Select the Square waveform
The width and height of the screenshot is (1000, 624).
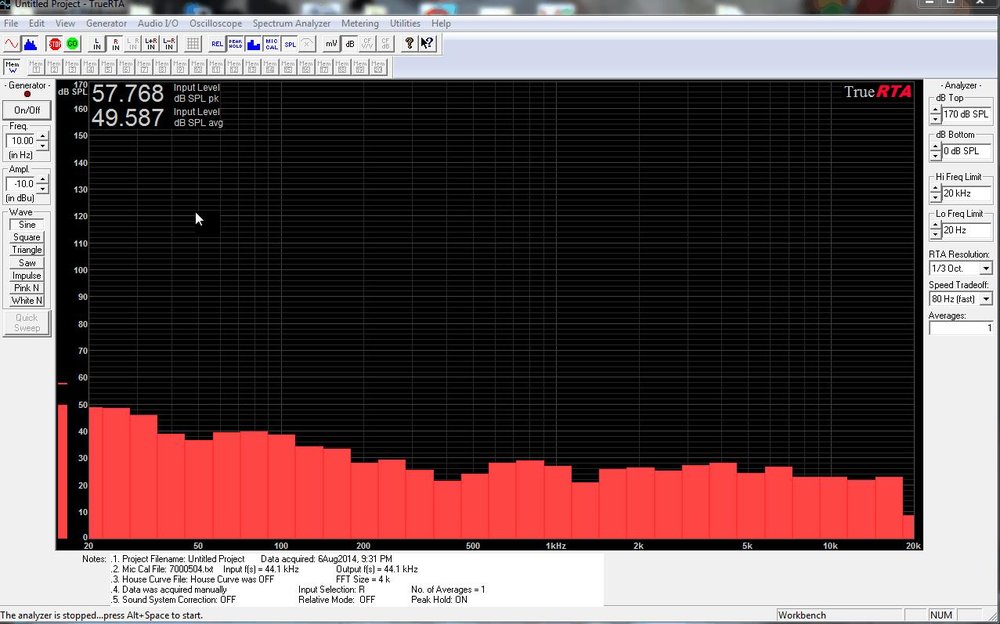27,237
